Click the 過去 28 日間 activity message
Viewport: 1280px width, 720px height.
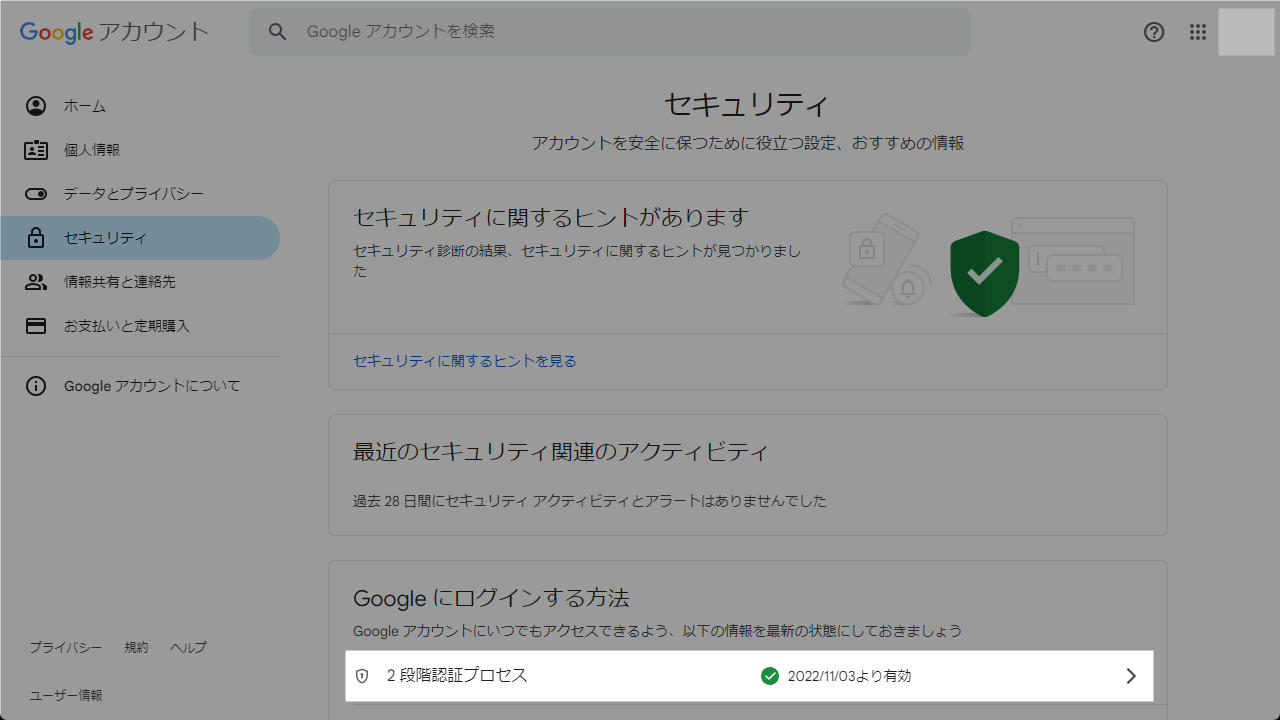[590, 501]
